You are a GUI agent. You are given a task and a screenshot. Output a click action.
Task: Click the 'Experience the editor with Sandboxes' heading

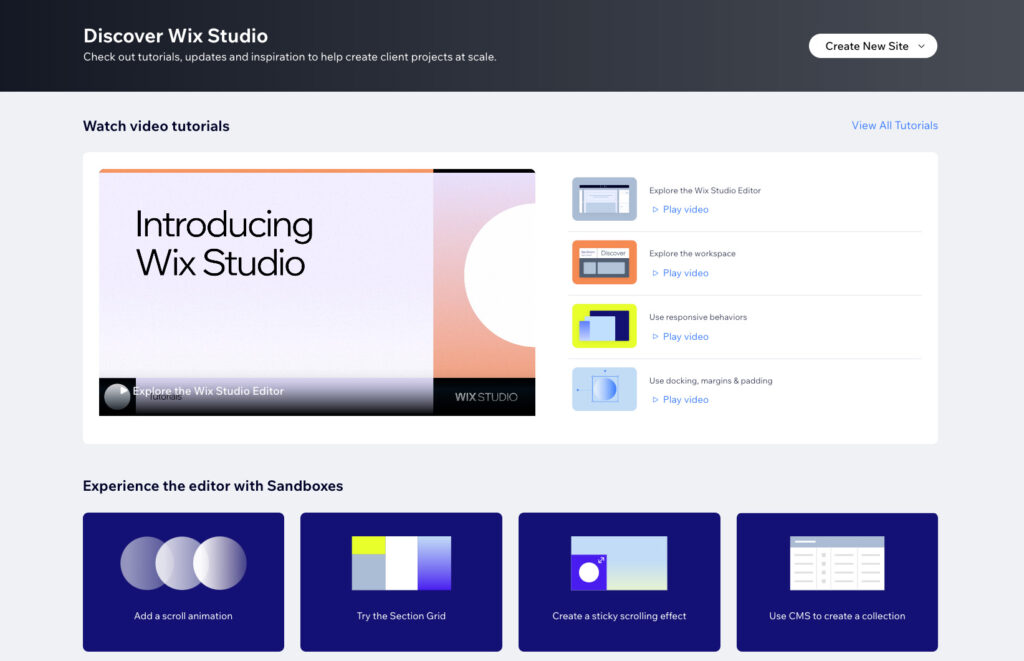point(213,486)
